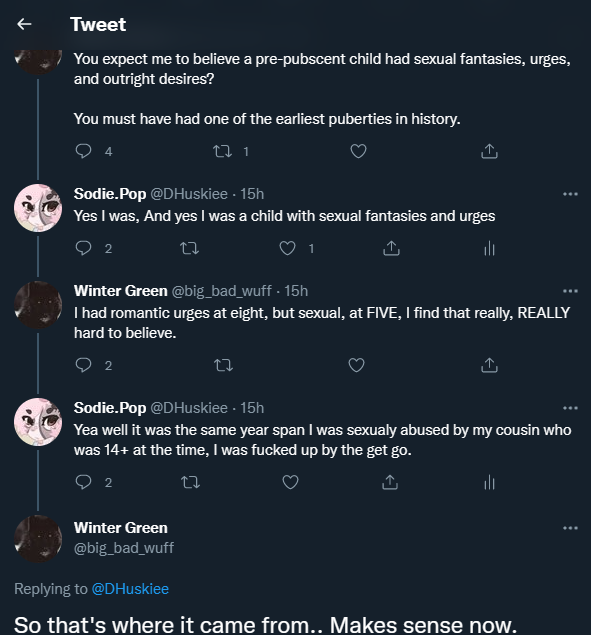Like Sodie.Pop's "Yes I was" tweet
The image size is (591, 635).
coord(287,248)
